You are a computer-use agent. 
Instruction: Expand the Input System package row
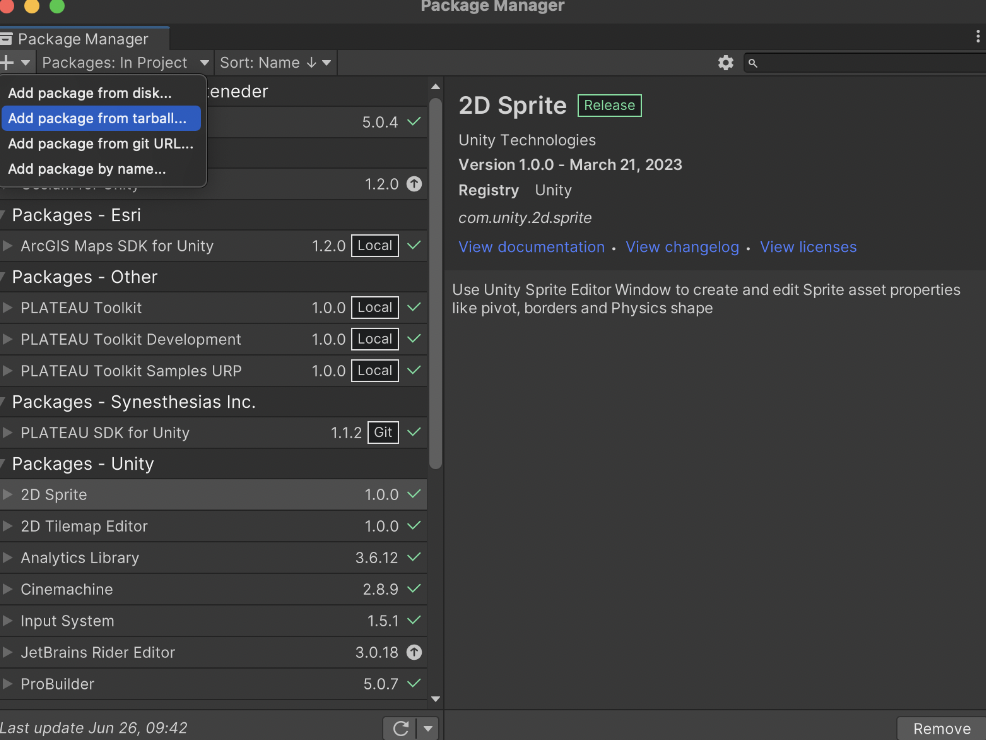coord(8,621)
